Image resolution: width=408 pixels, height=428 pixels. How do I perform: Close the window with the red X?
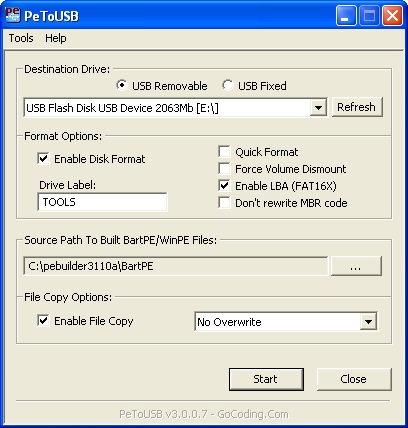(x=392, y=16)
